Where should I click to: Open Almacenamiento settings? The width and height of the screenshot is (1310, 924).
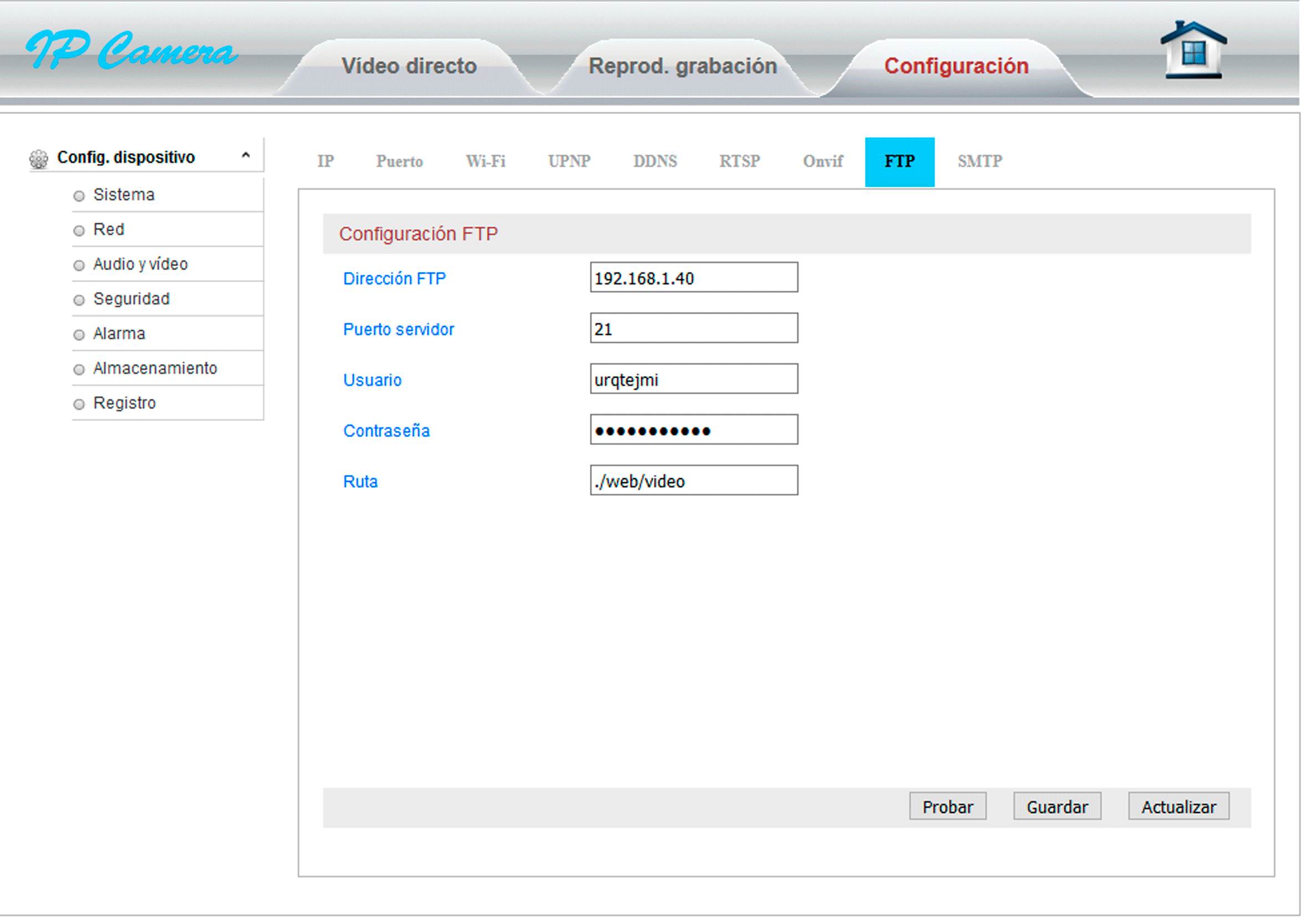pos(155,369)
